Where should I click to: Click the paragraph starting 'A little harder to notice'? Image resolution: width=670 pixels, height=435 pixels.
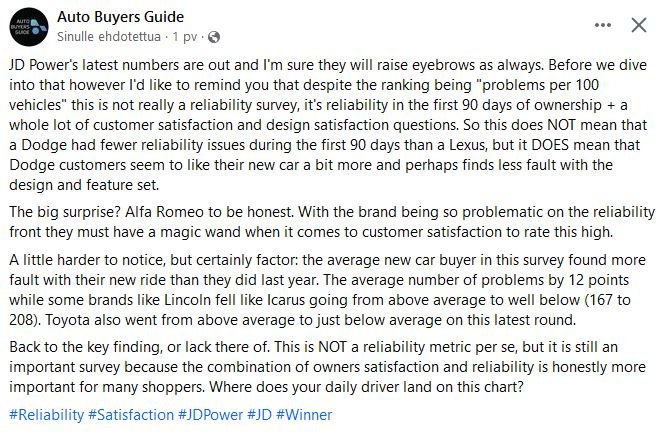point(327,290)
